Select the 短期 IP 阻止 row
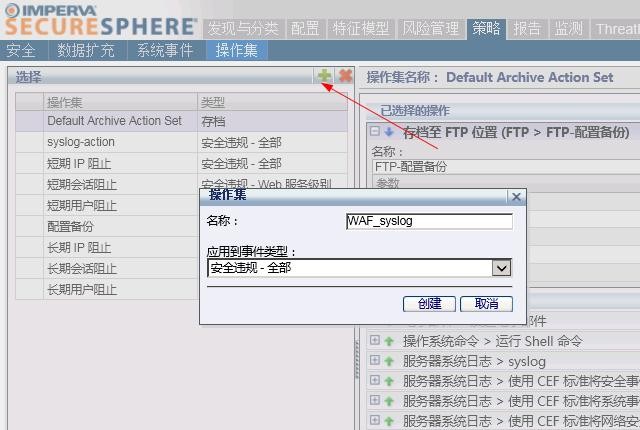This screenshot has width=640, height=430. tap(182, 163)
